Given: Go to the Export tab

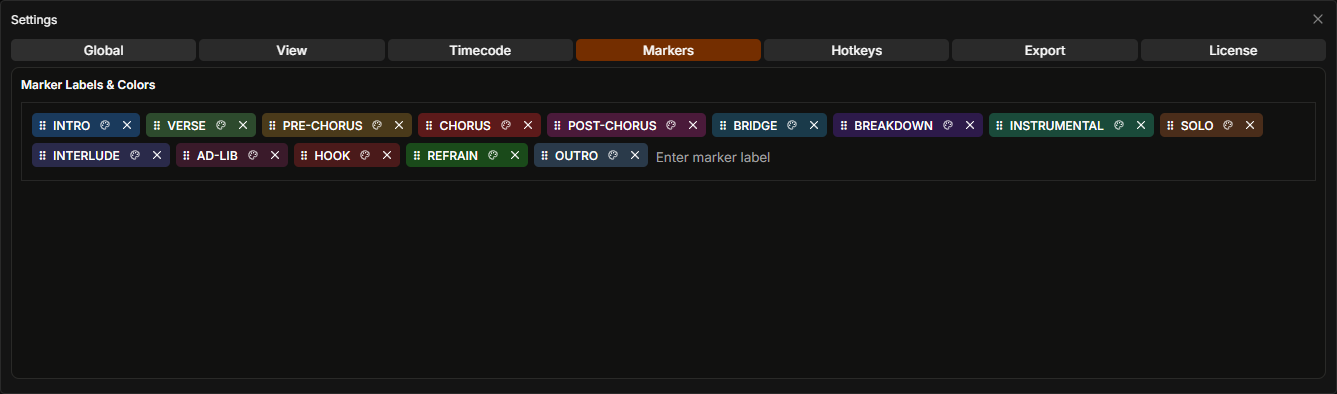Looking at the screenshot, I should [x=1045, y=50].
